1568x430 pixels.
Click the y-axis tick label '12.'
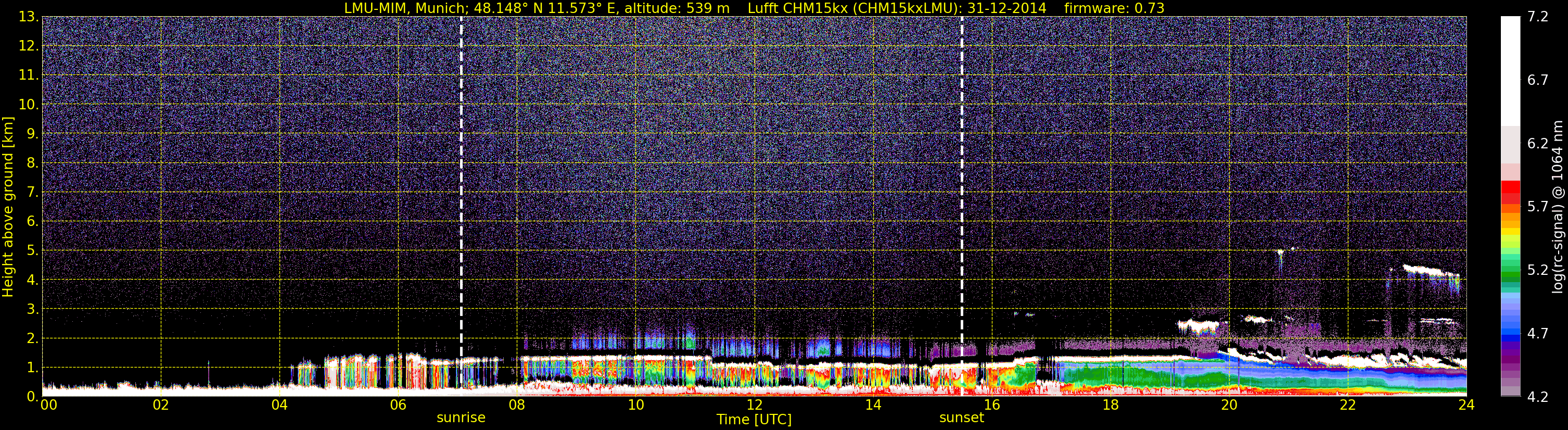point(29,46)
